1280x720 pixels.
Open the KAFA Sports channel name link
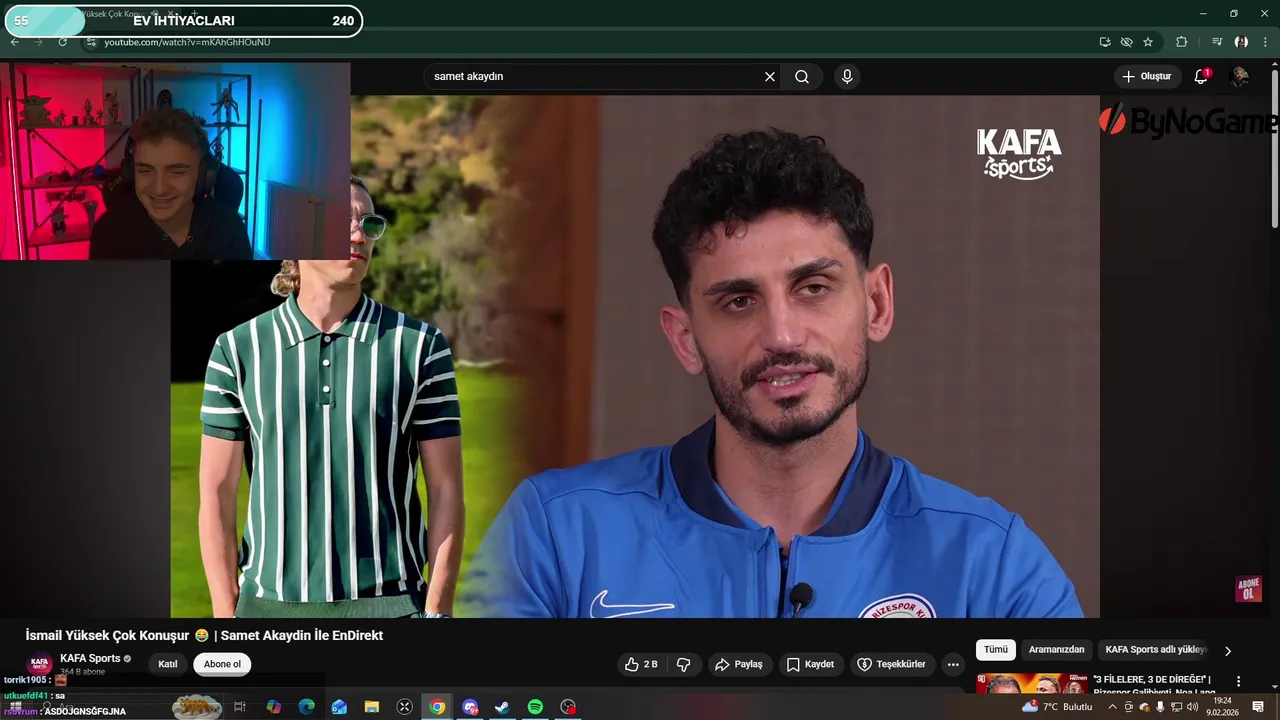(90, 658)
